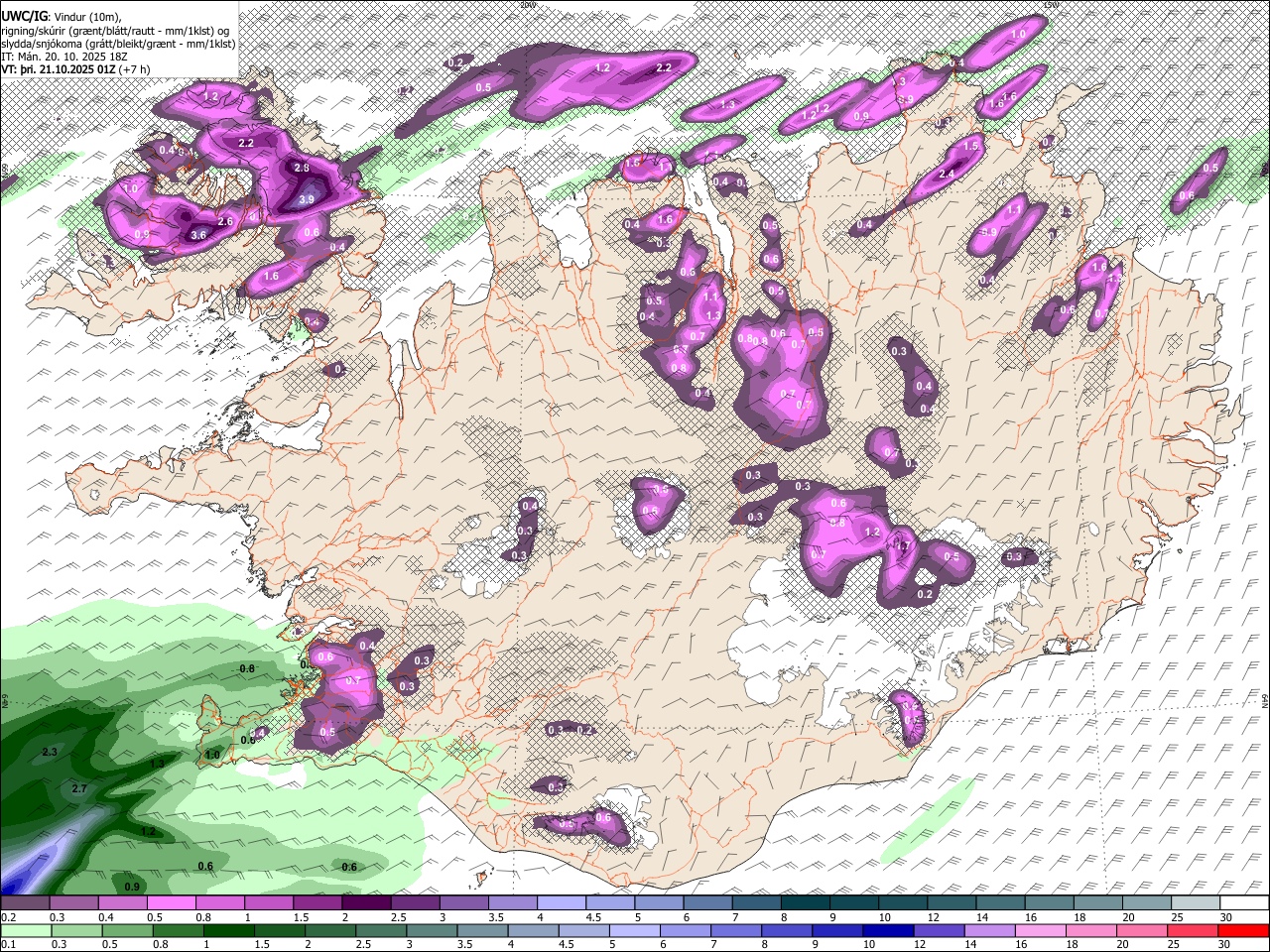Select the '2.7' rain value in the southwest sea
This screenshot has height=952, width=1270.
[x=80, y=788]
